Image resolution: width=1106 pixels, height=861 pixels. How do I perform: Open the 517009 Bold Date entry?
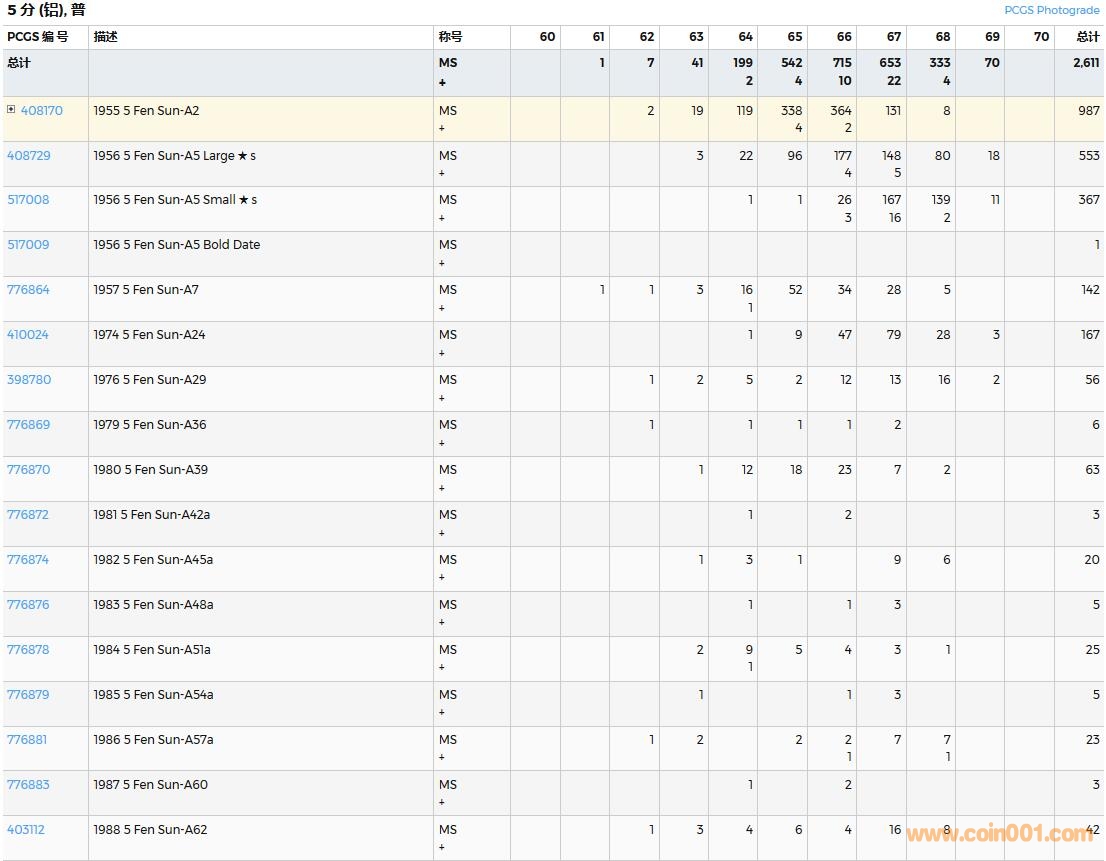[28, 245]
